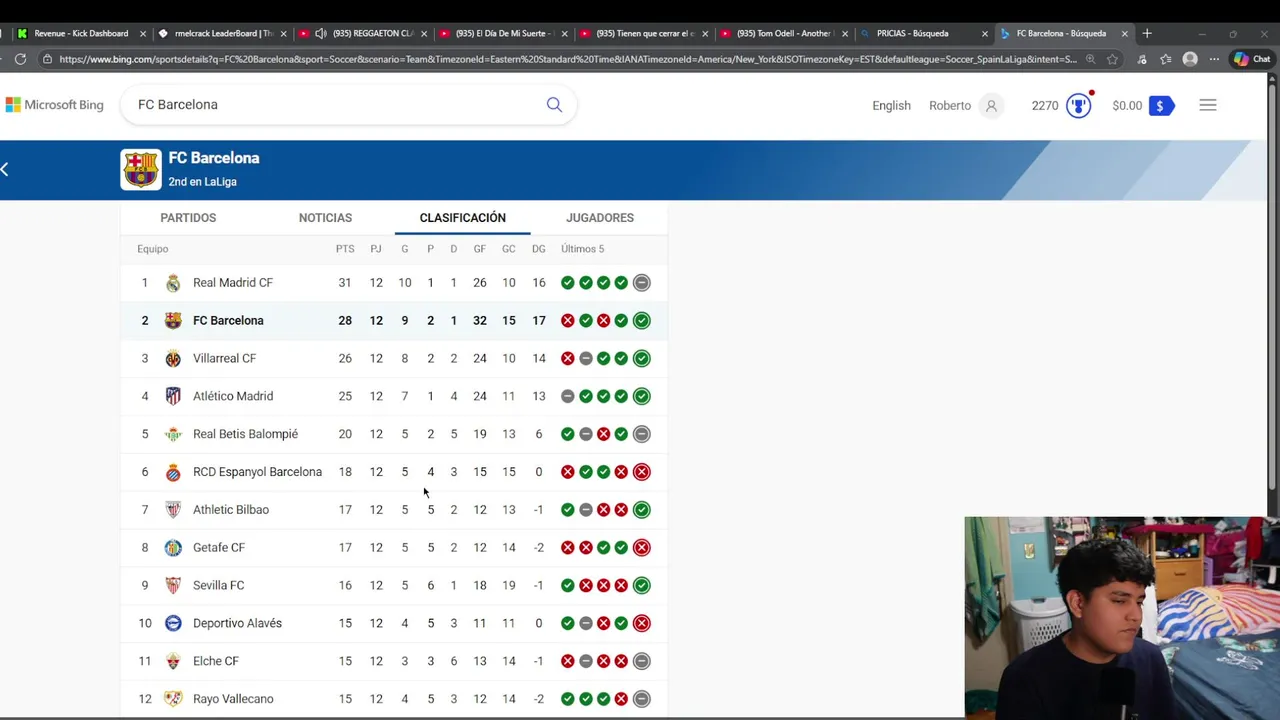
Task: Click the DG column header
Action: [539, 249]
